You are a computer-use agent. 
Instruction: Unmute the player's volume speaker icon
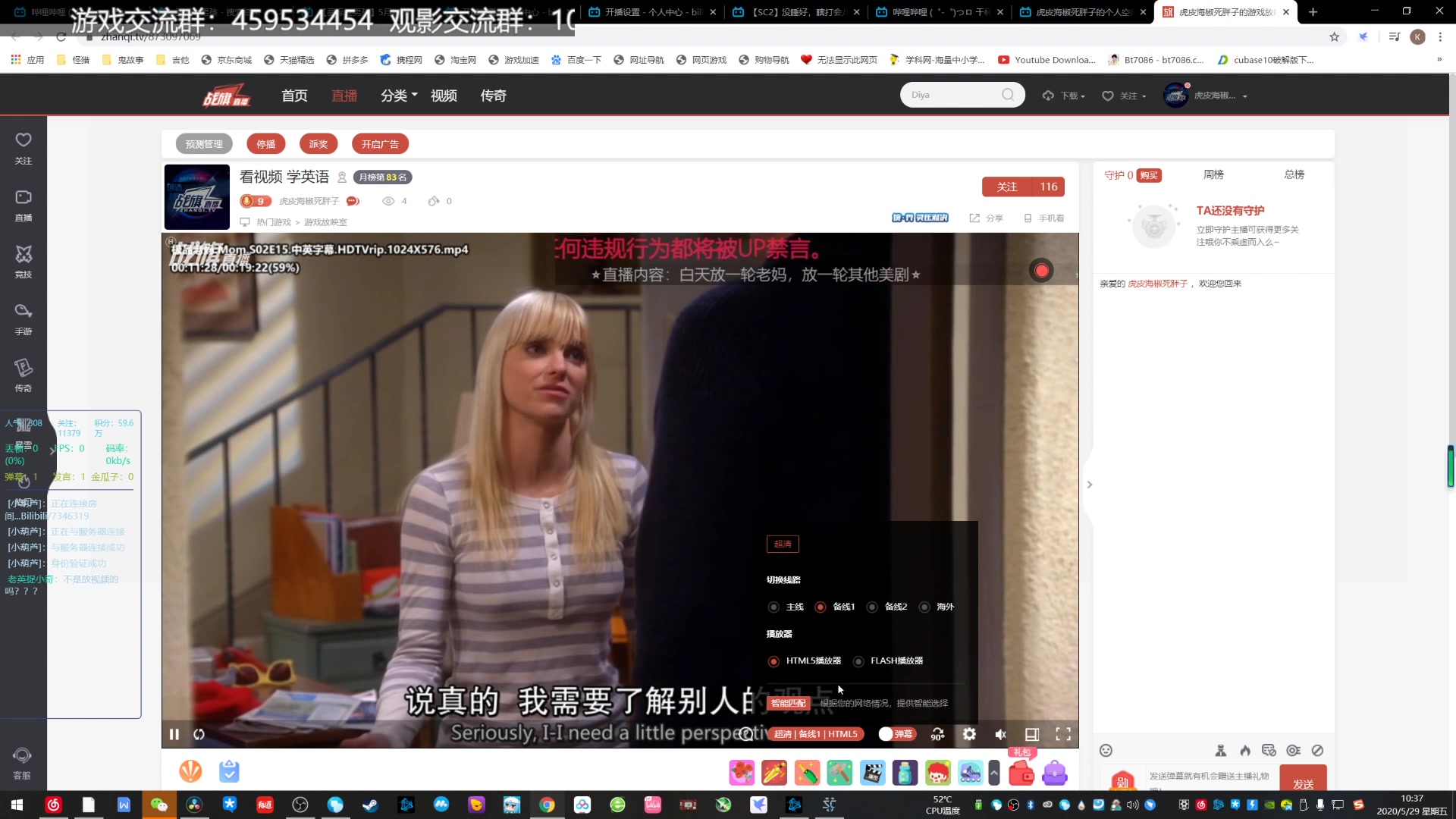(x=1000, y=734)
